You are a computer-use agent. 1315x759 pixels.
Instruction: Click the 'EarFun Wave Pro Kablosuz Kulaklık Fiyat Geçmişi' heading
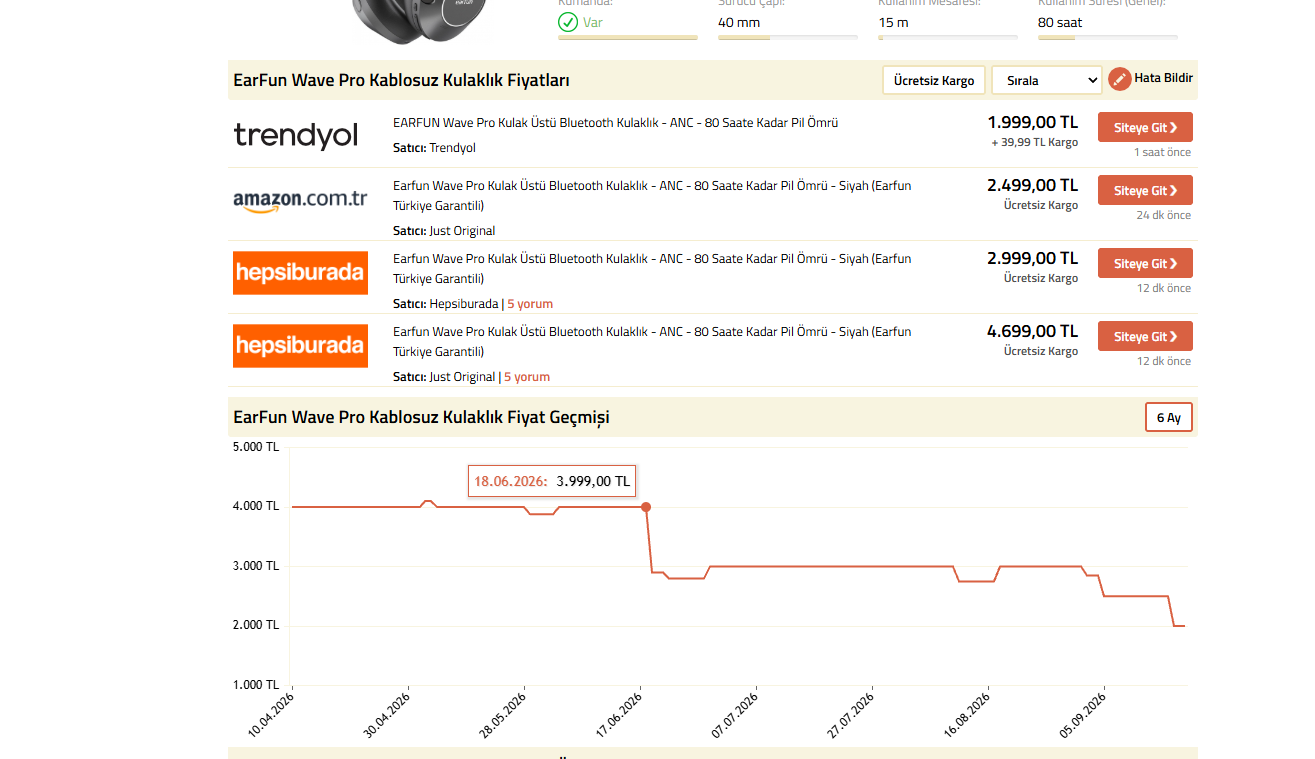(421, 417)
